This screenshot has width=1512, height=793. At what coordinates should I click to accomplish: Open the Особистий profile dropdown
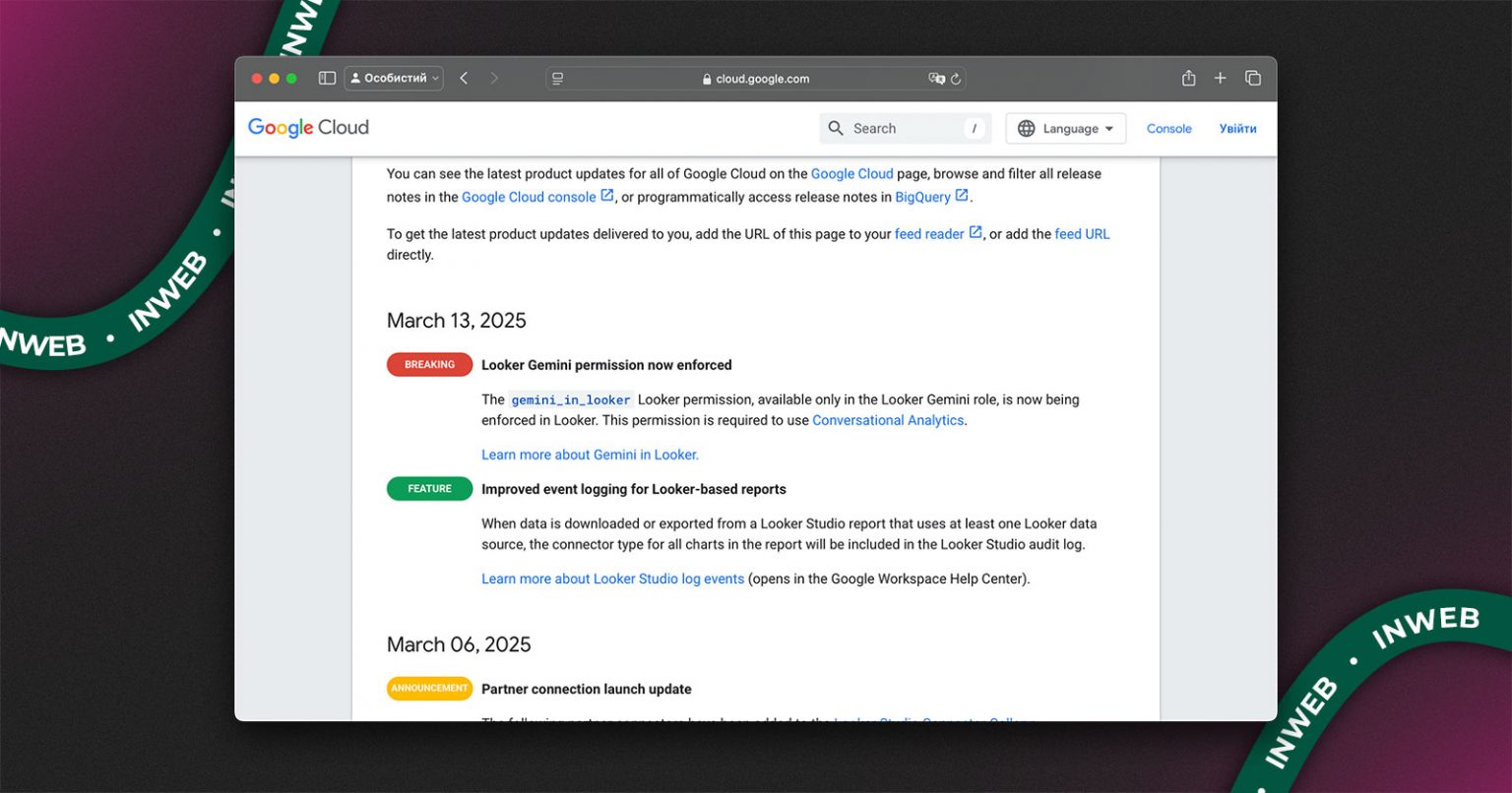(x=394, y=78)
